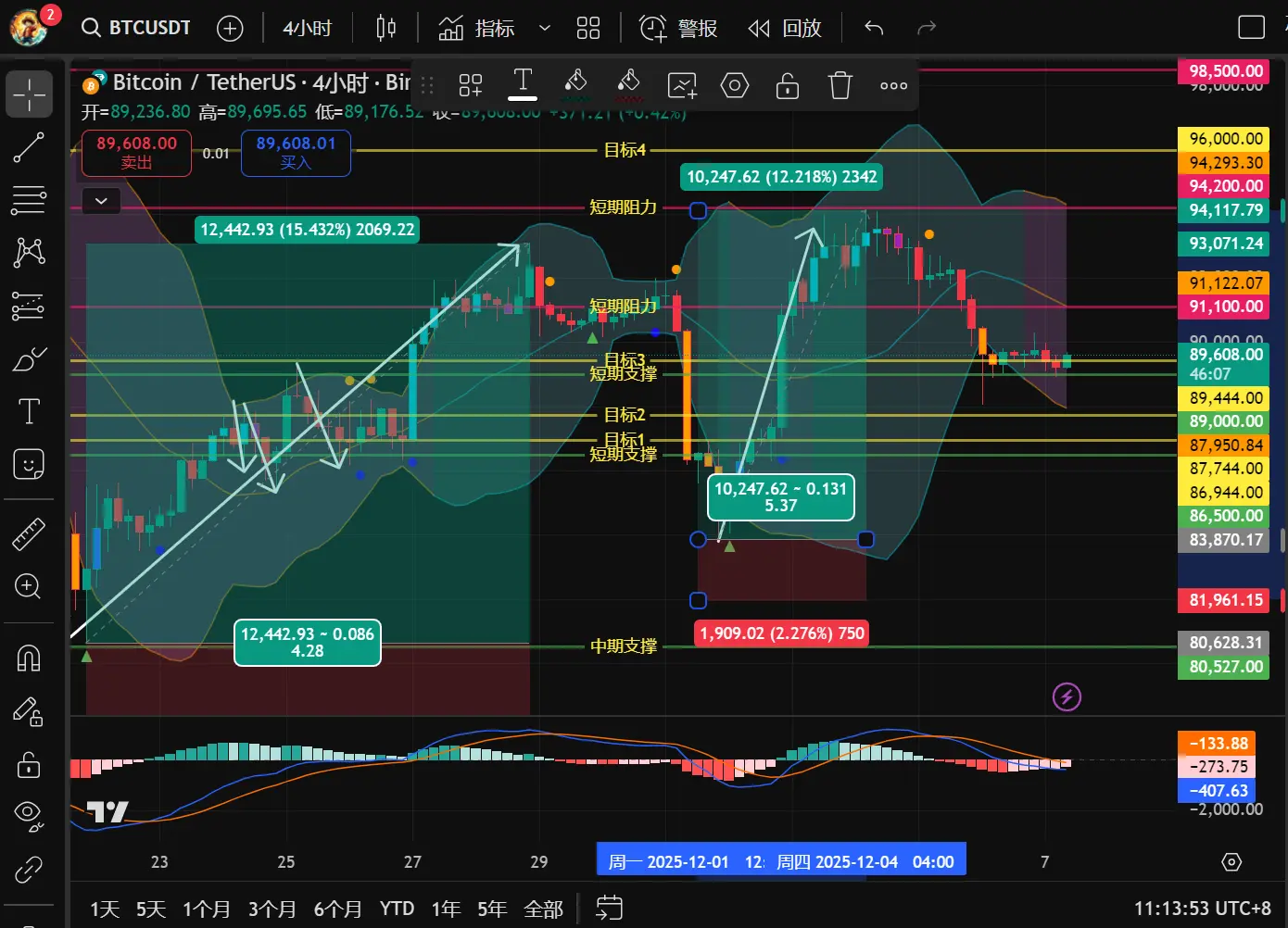
Task: Switch date range to 5年
Action: coord(493,909)
